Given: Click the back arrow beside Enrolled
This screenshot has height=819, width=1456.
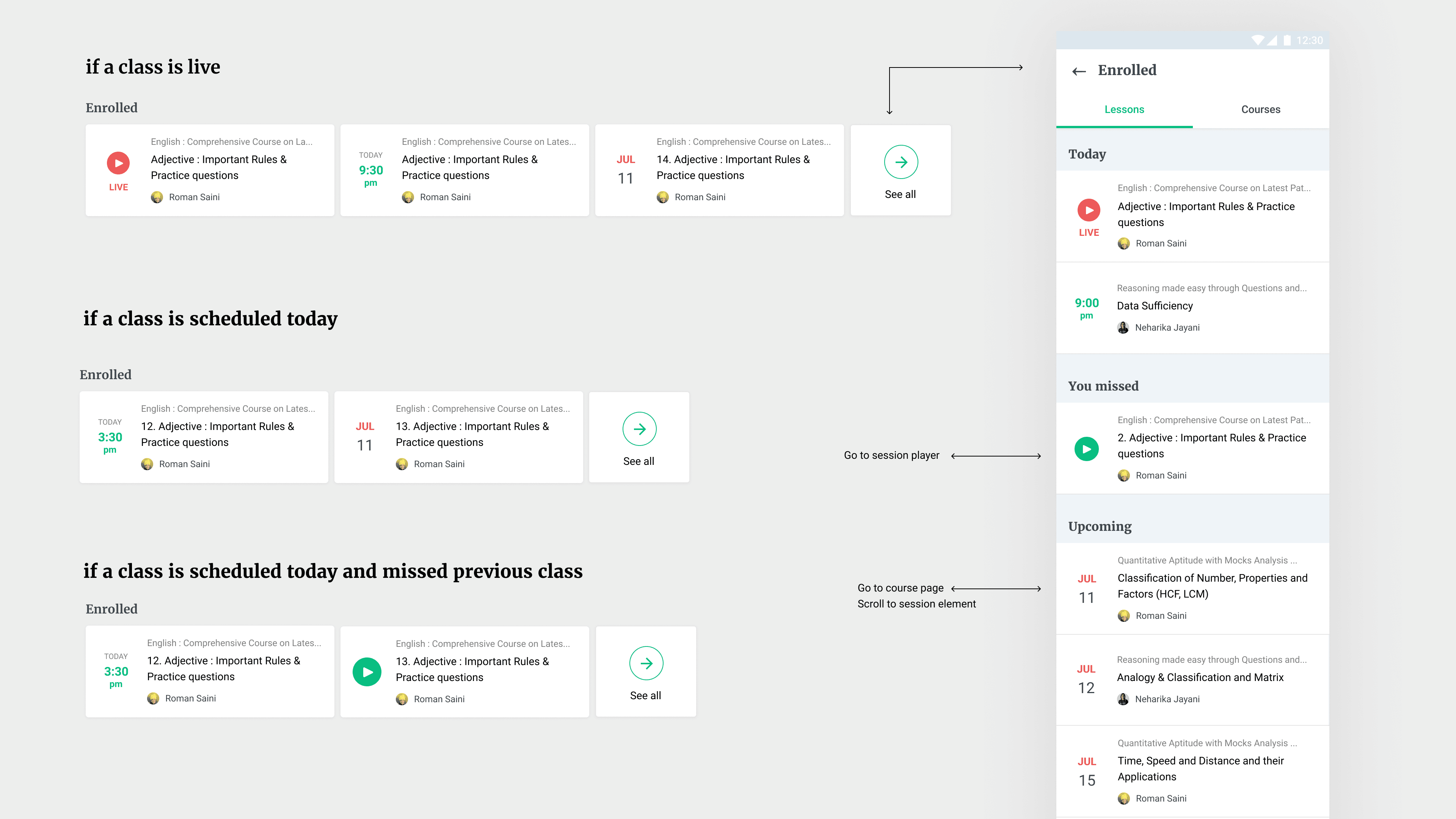Looking at the screenshot, I should (x=1079, y=71).
